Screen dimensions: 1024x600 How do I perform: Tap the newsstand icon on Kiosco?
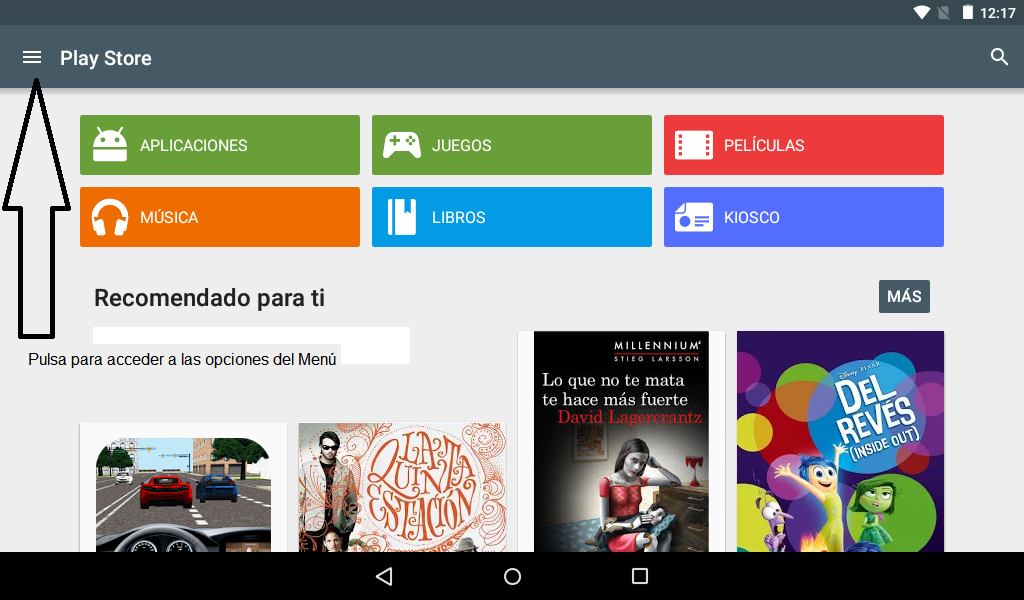693,217
